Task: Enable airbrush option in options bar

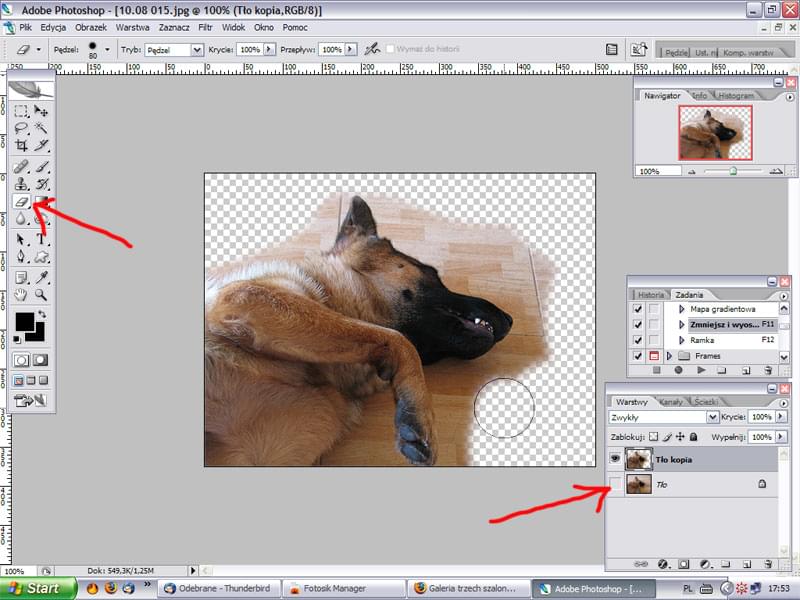Action: [x=372, y=49]
